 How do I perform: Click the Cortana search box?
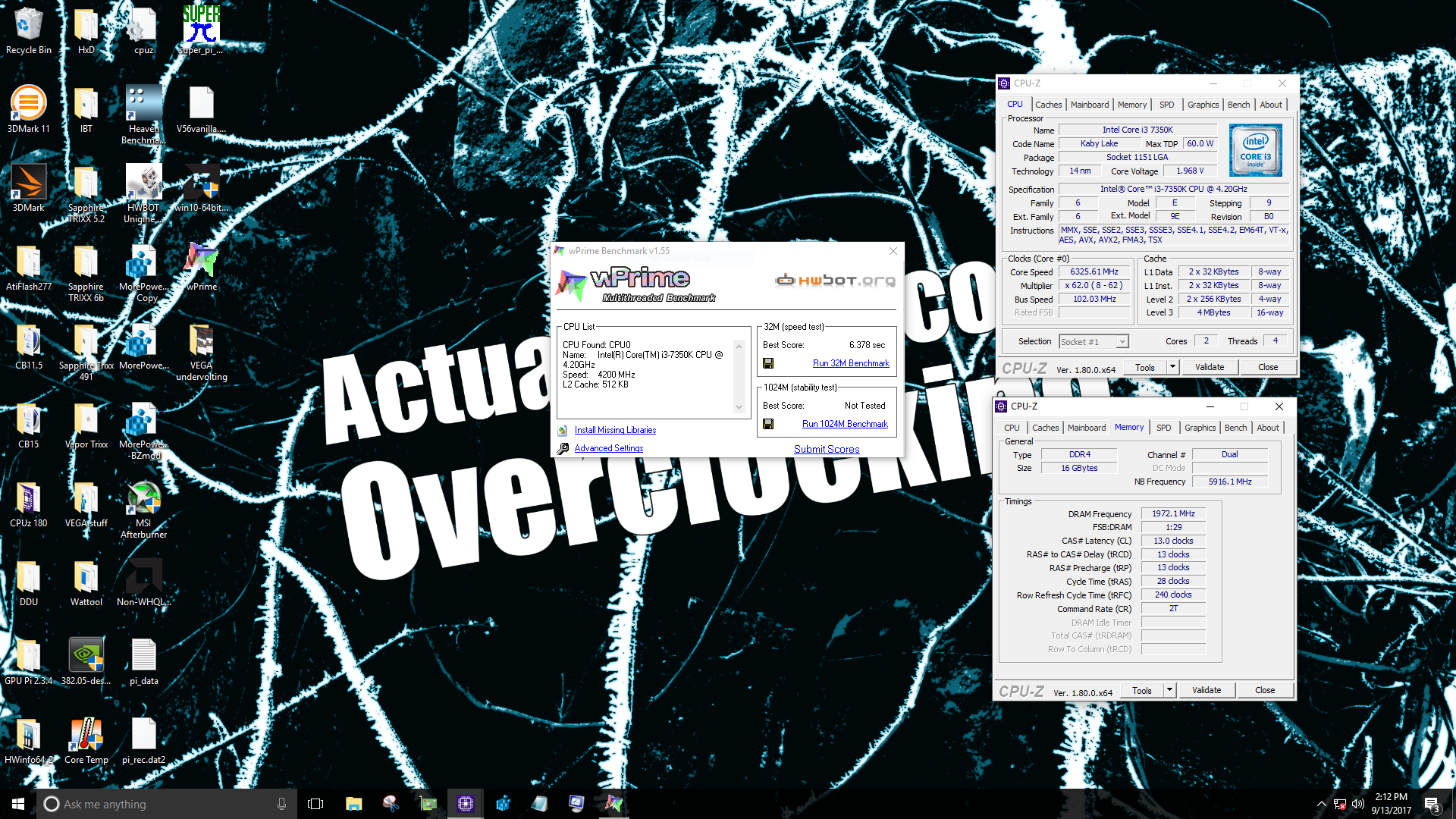167,804
